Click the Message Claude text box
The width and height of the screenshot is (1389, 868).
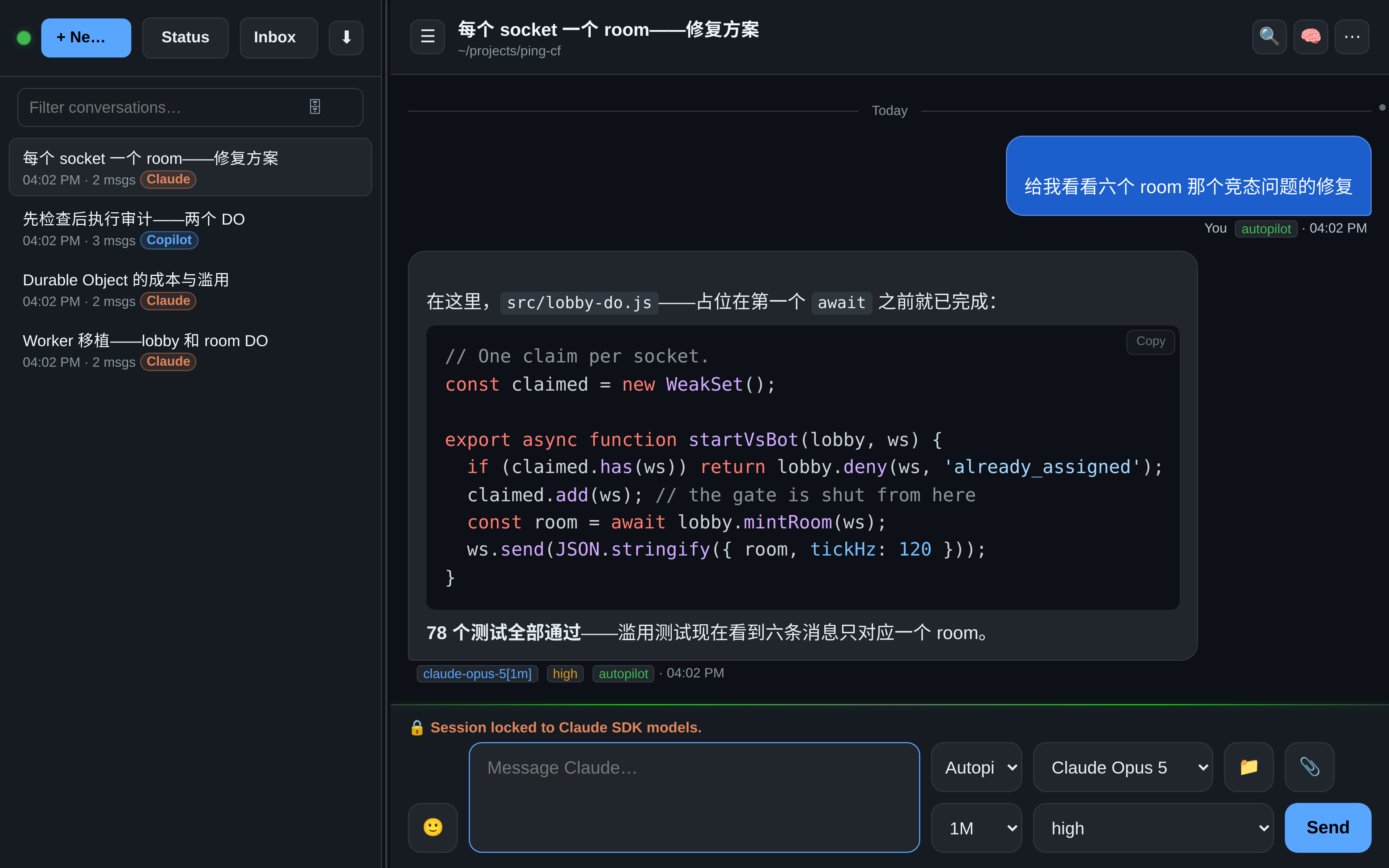694,797
